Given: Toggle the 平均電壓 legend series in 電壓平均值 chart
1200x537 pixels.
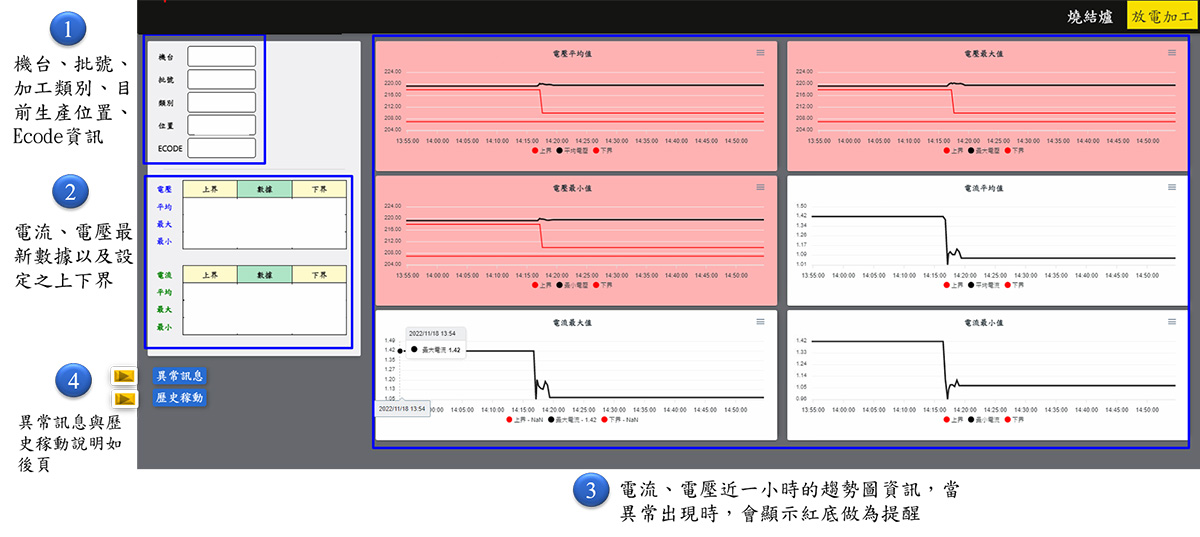Looking at the screenshot, I should click(576, 150).
